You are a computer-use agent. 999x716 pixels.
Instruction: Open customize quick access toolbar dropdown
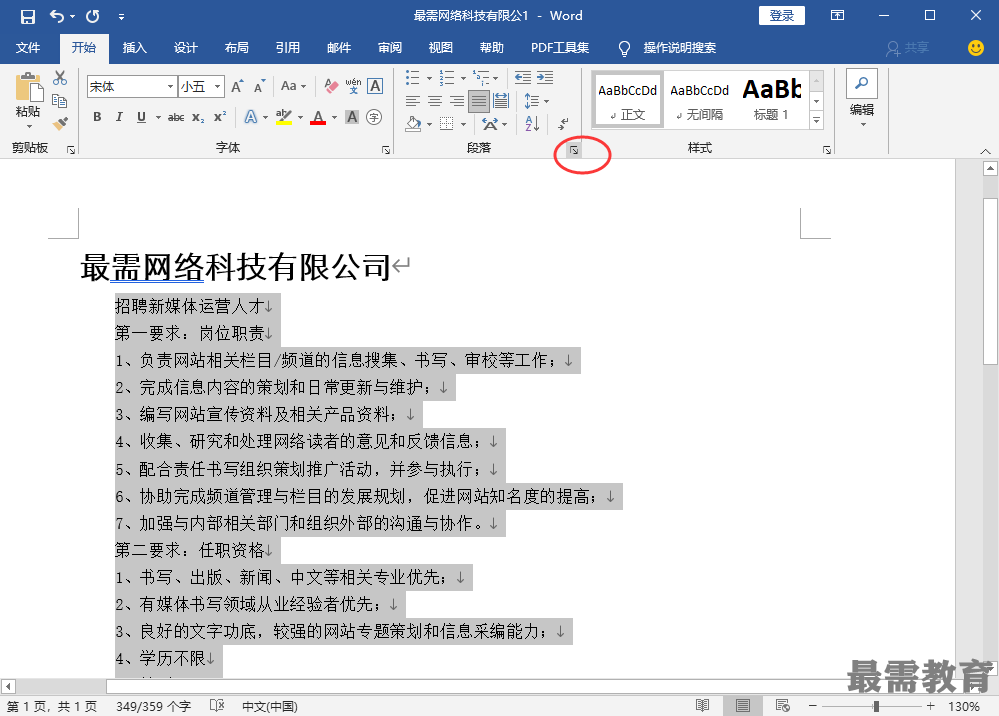pyautogui.click(x=121, y=17)
